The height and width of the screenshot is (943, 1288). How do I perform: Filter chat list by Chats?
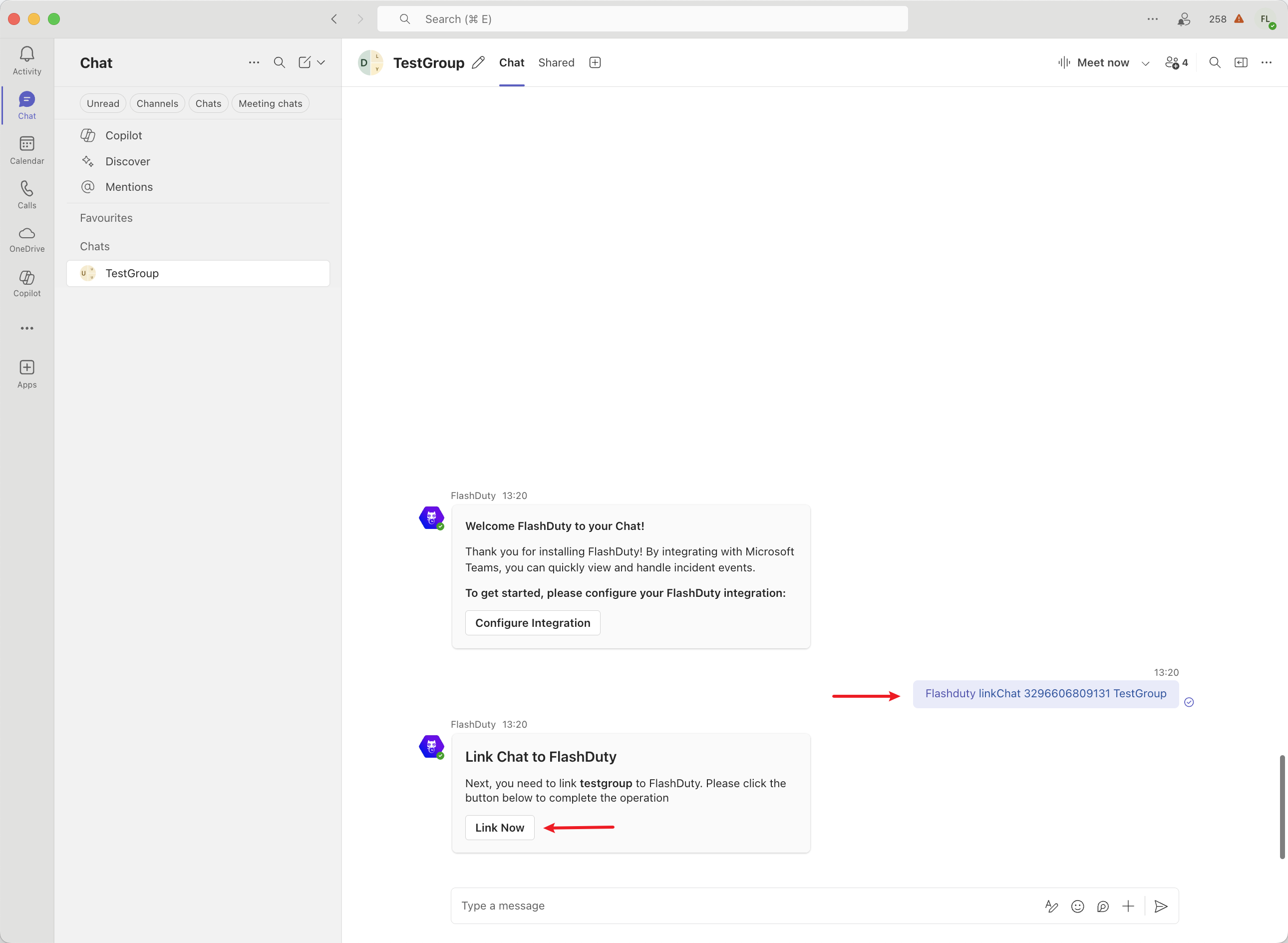pos(208,103)
